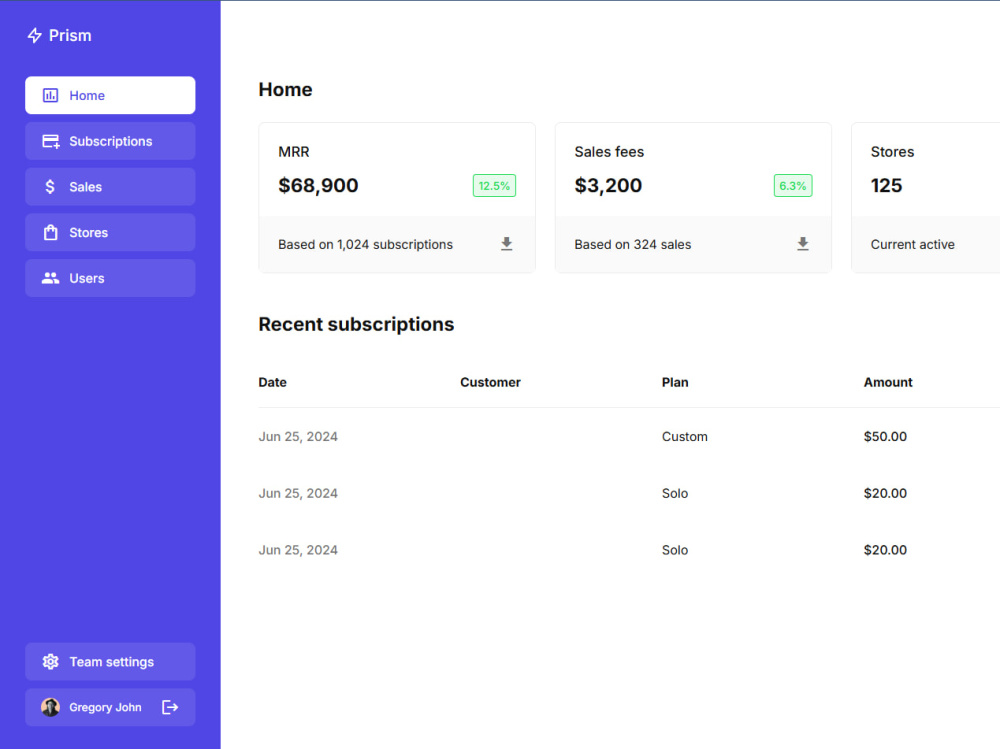Click the Team settings gear icon
The image size is (1000, 749).
[x=50, y=662]
